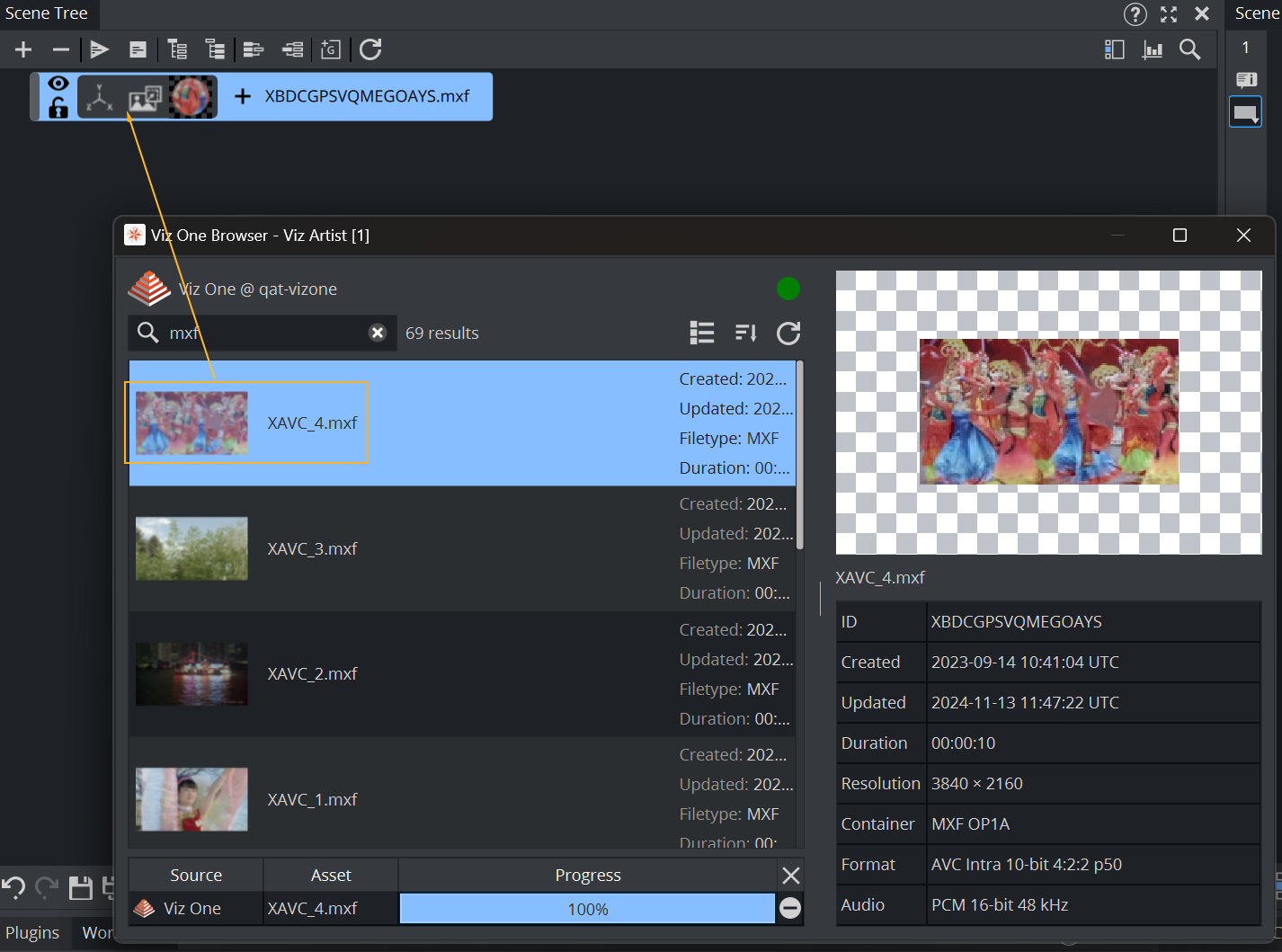The width and height of the screenshot is (1282, 952).
Task: Click the save disk icon
Action: point(81,888)
